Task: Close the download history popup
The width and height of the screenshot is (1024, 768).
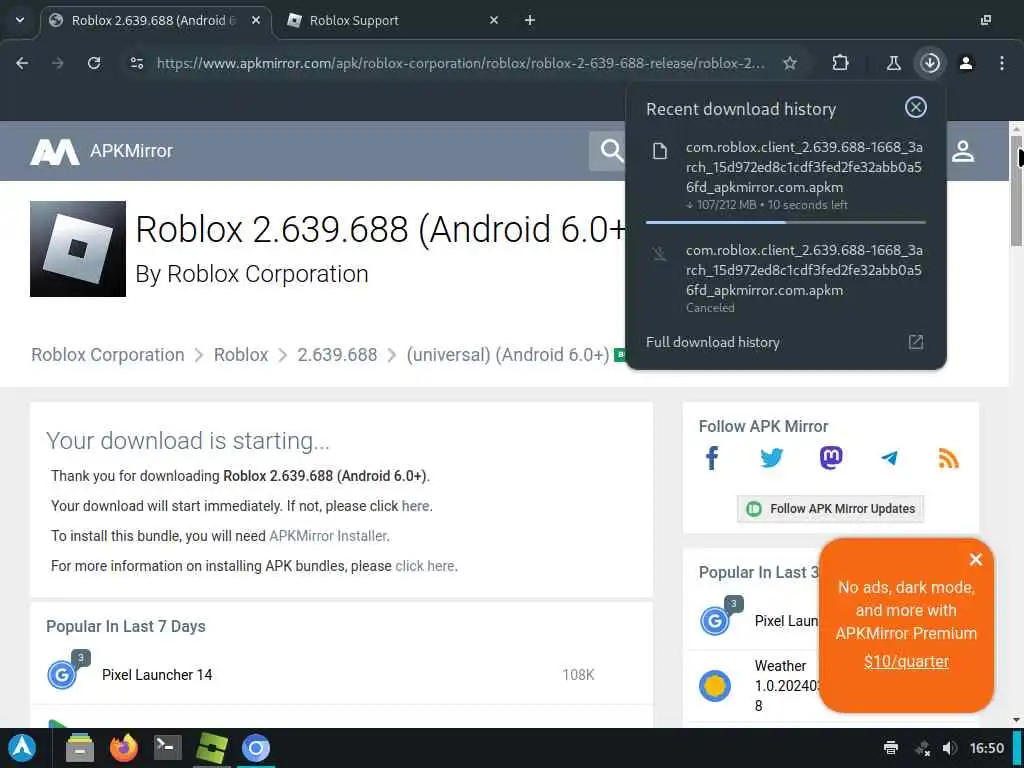Action: 916,107
